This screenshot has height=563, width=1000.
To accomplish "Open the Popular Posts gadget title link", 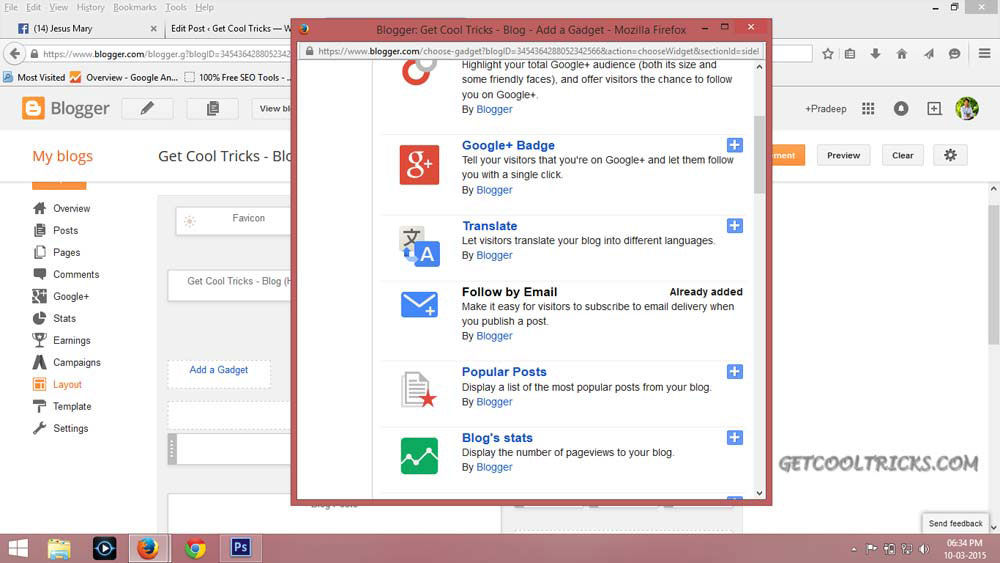I will tap(504, 372).
